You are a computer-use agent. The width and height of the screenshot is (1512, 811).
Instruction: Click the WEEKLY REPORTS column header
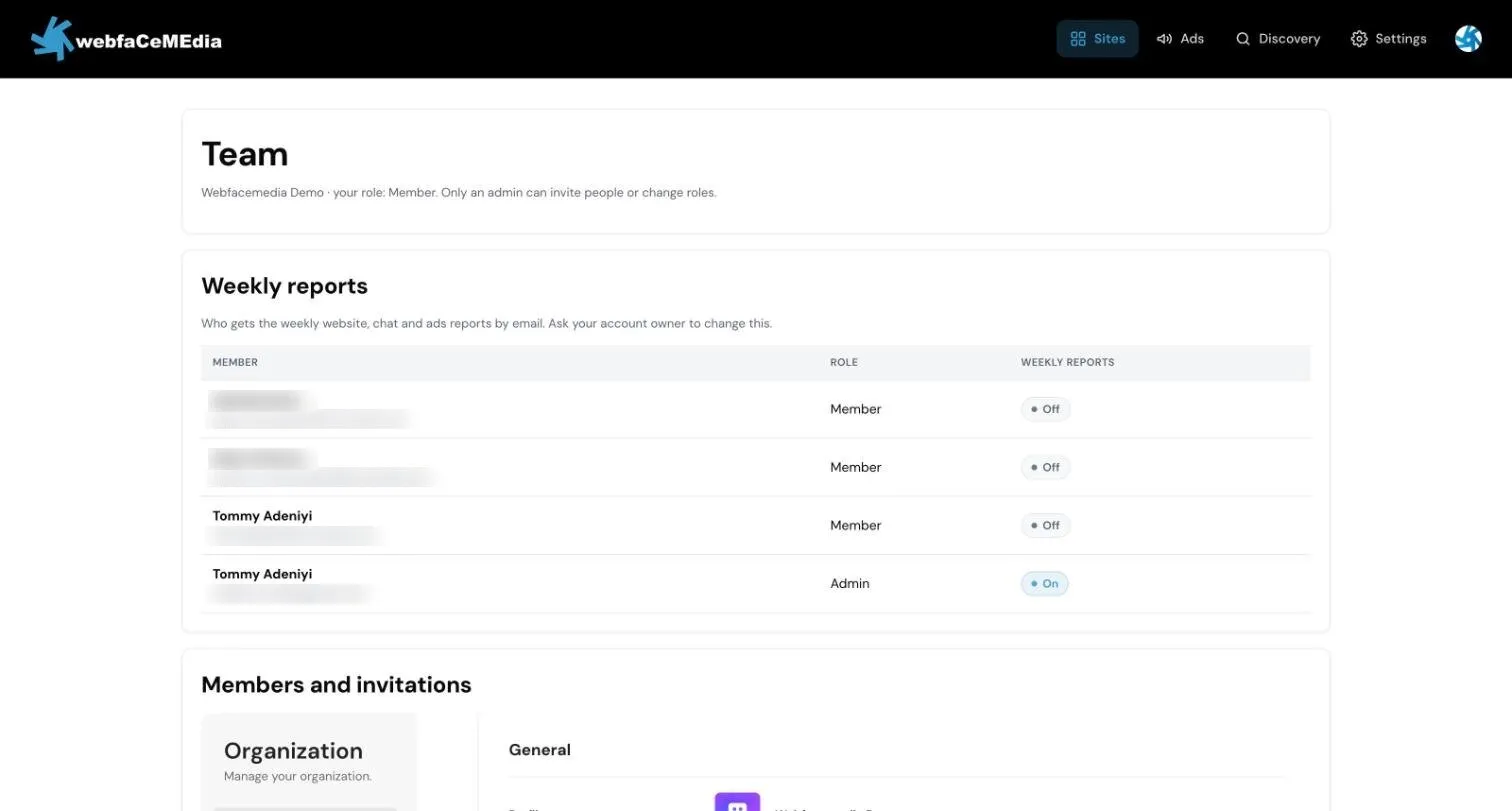[x=1067, y=362]
